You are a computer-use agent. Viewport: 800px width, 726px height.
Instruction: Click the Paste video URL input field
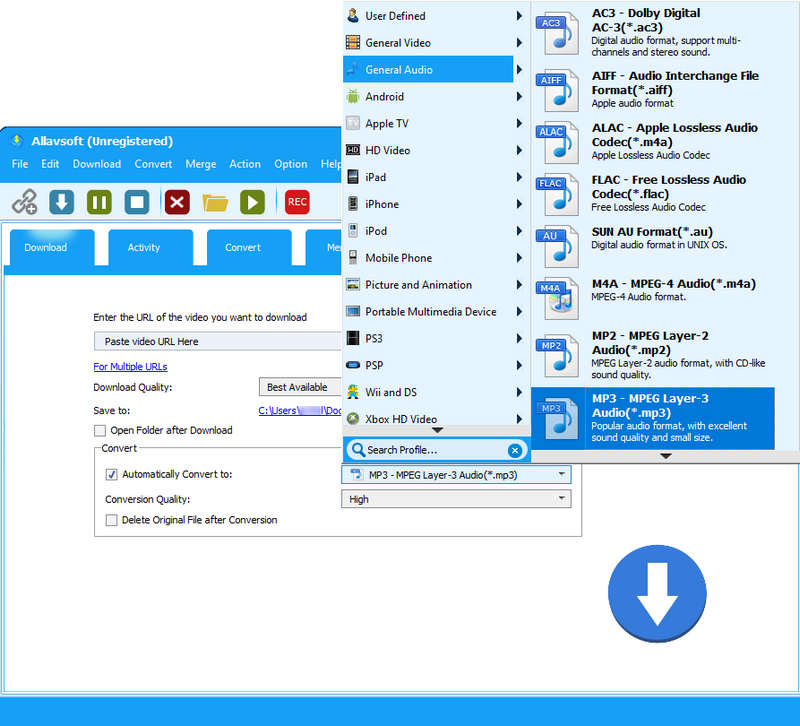point(217,342)
